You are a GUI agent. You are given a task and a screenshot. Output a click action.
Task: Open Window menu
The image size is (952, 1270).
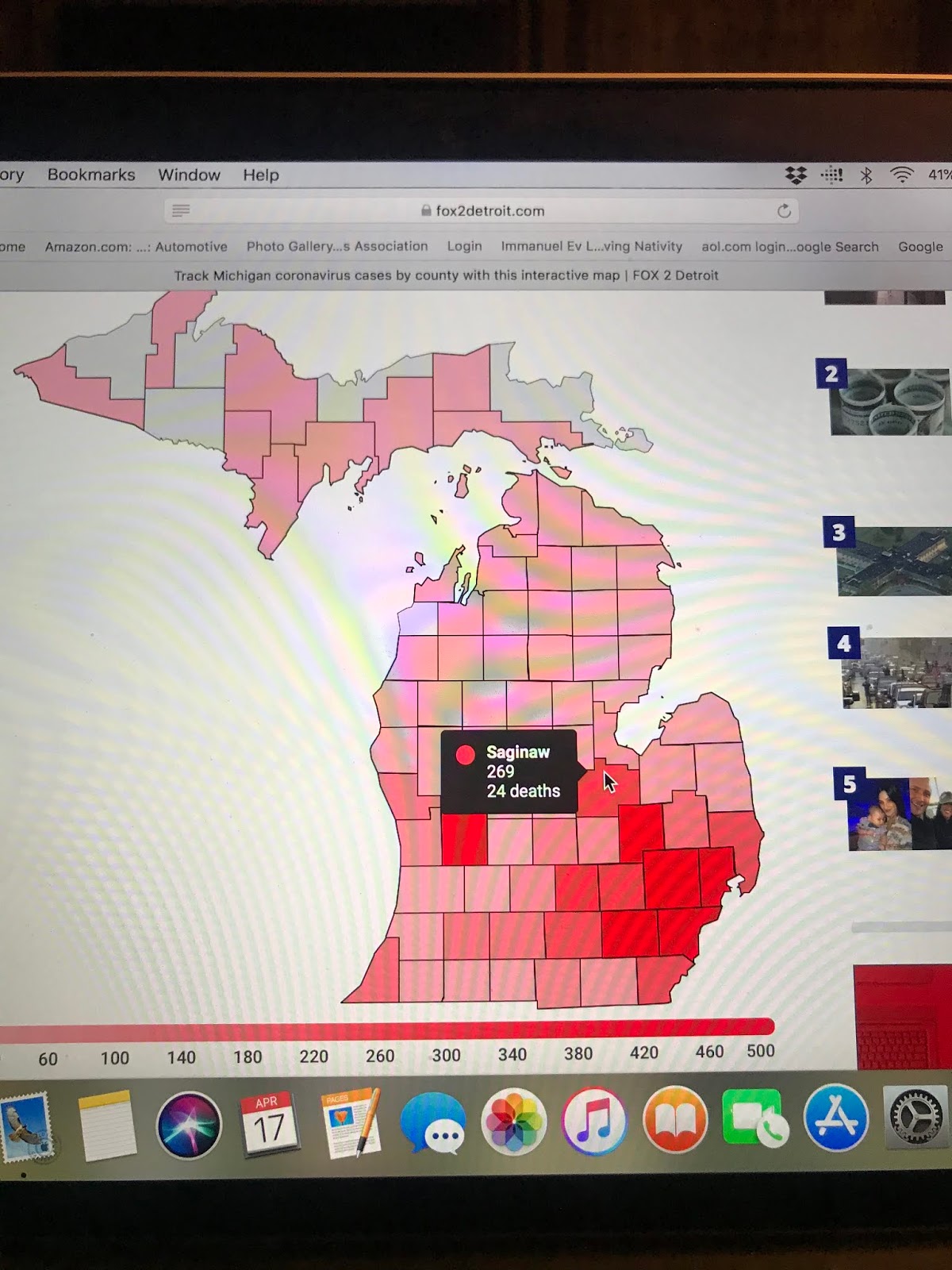[189, 175]
